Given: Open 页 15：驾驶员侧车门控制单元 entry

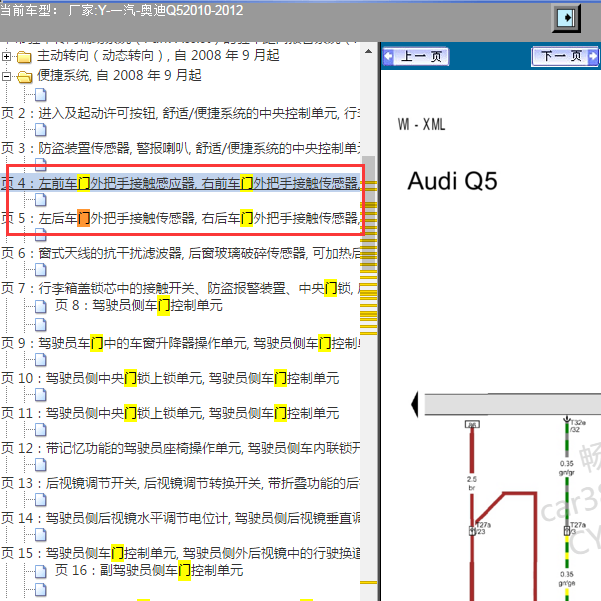Looking at the screenshot, I should [x=180, y=553].
